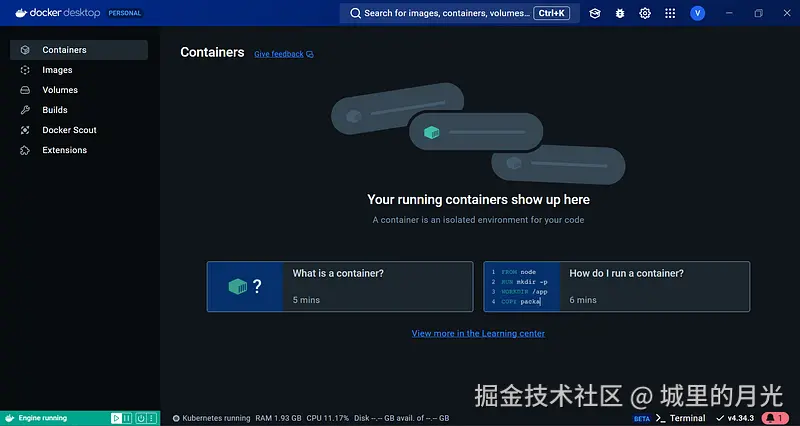The height and width of the screenshot is (426, 800).
Task: Open the Learning center graduation cap icon
Action: [594, 13]
